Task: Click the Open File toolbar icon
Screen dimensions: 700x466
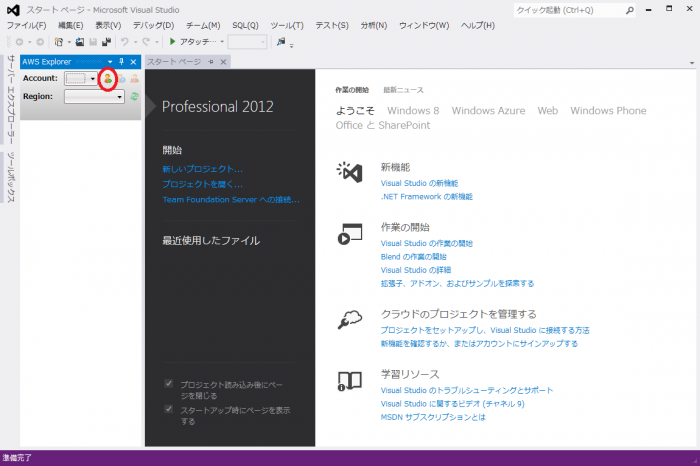Action: 80,42
